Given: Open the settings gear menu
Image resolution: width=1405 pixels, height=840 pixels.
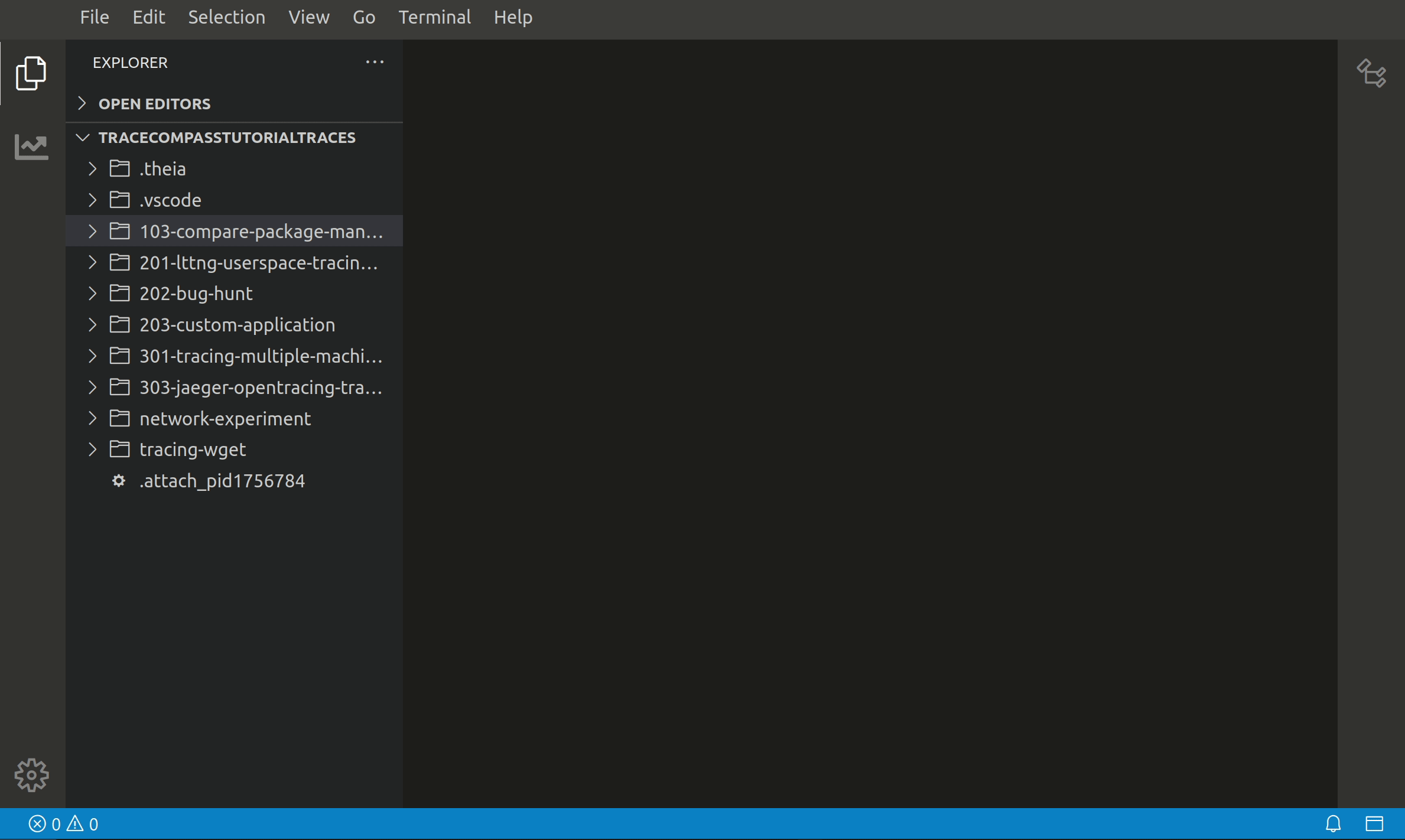Looking at the screenshot, I should click(31, 775).
